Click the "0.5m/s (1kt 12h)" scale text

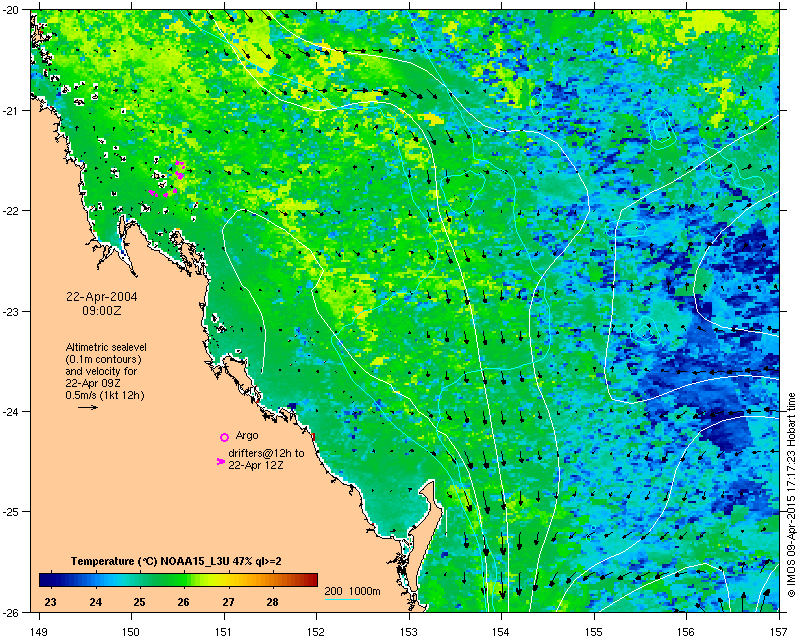click(105, 396)
